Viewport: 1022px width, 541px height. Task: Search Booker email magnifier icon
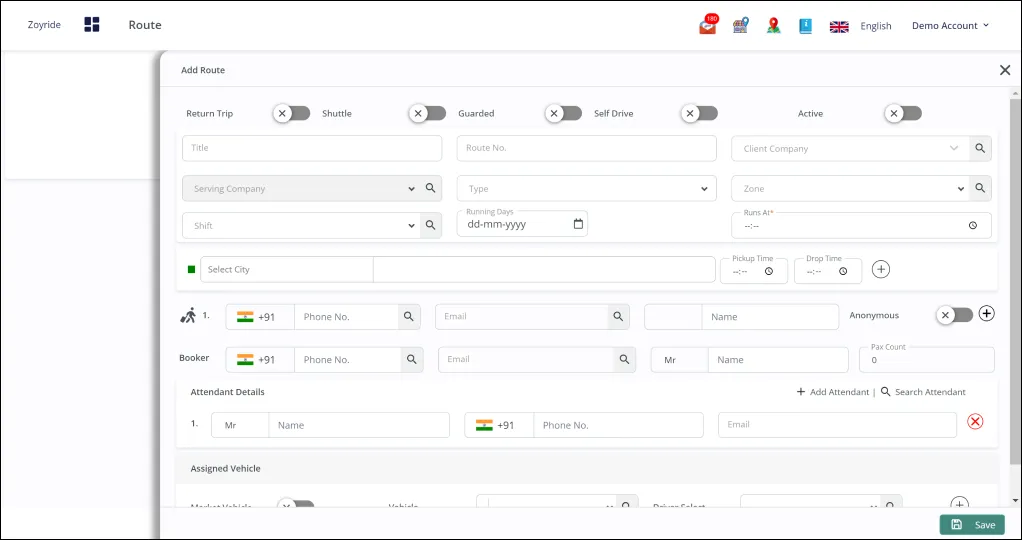[x=624, y=359]
